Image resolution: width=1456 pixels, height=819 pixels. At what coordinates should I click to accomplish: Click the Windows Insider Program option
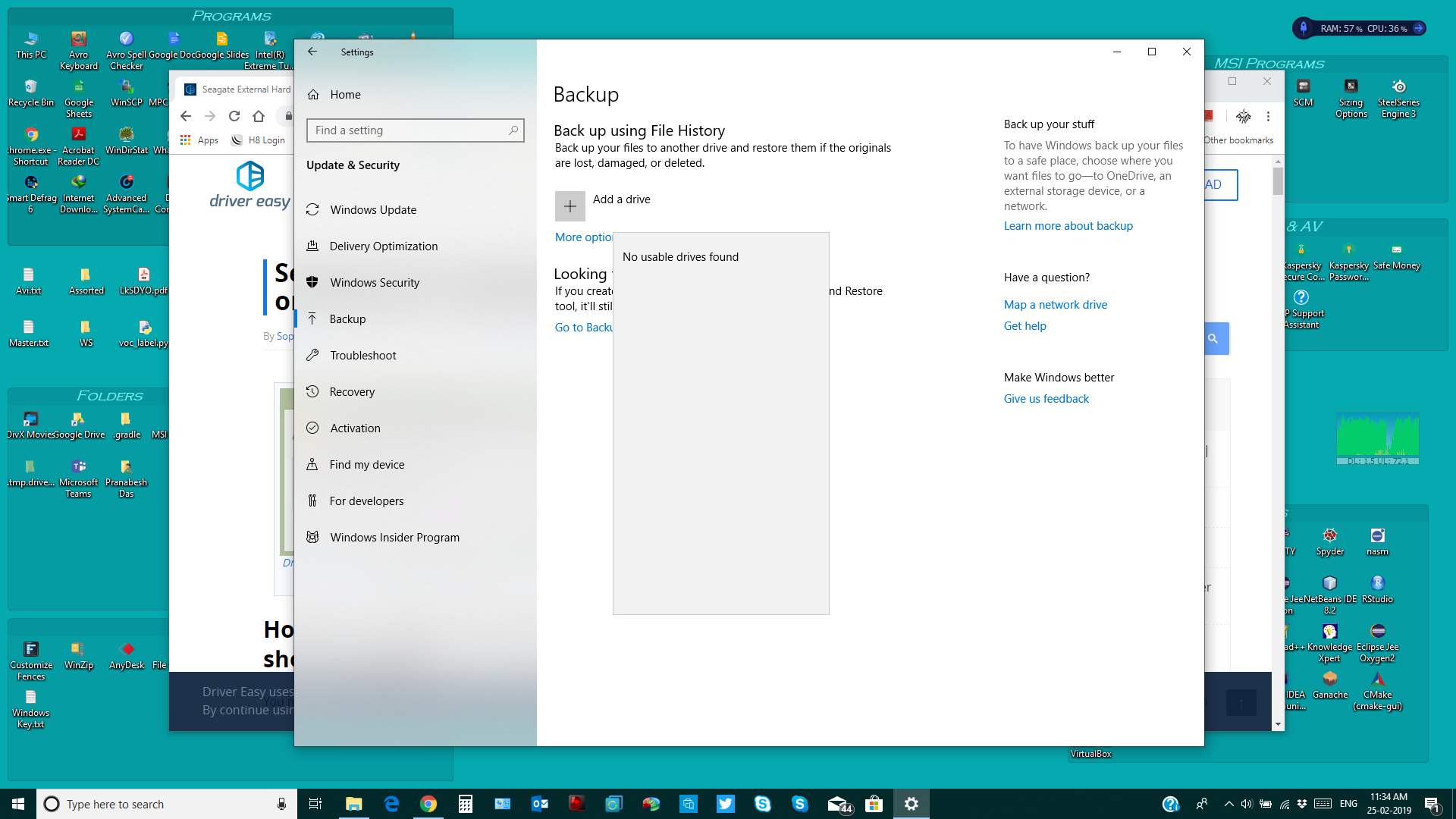coord(395,537)
